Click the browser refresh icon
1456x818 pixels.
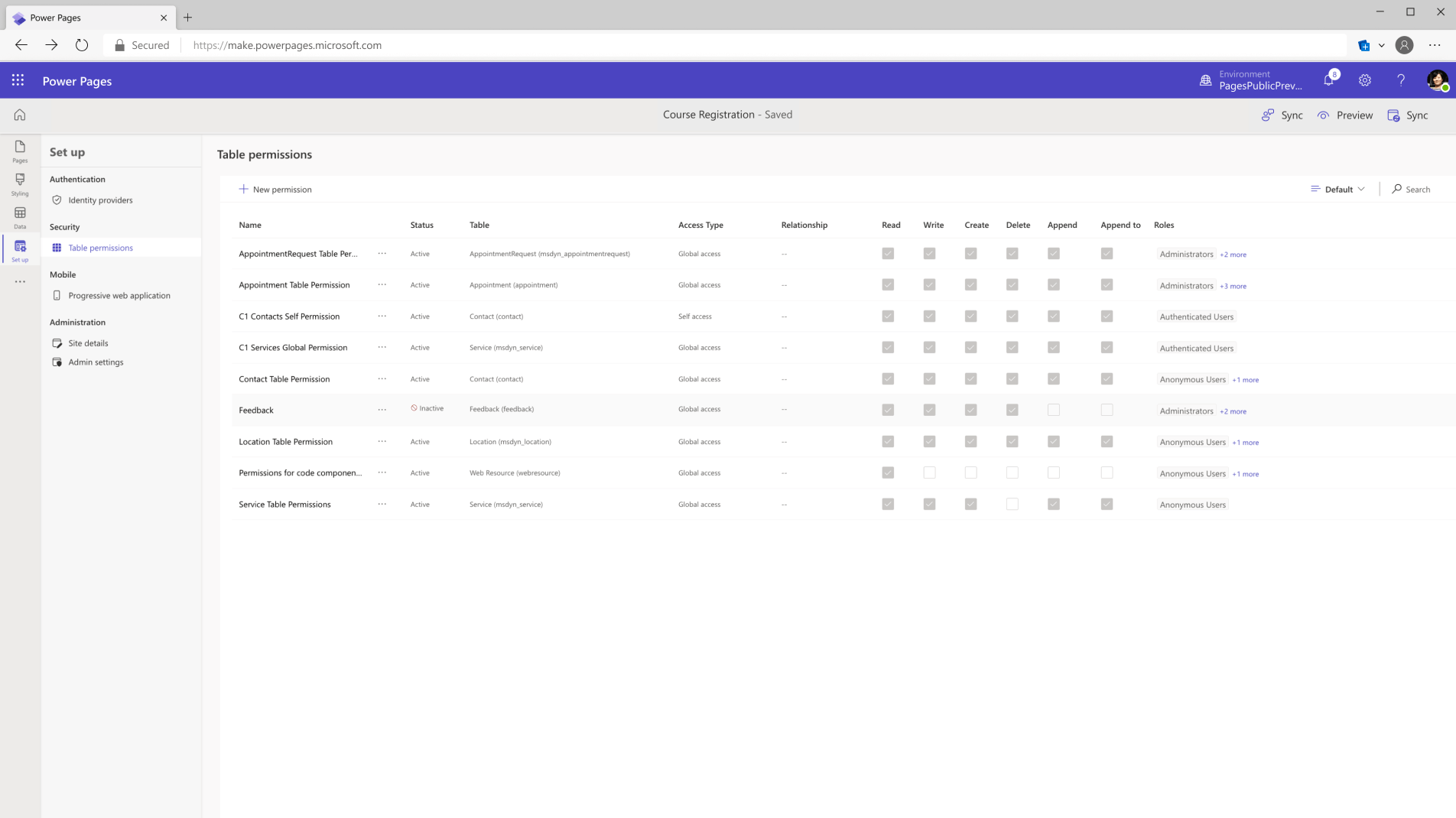pyautogui.click(x=82, y=45)
